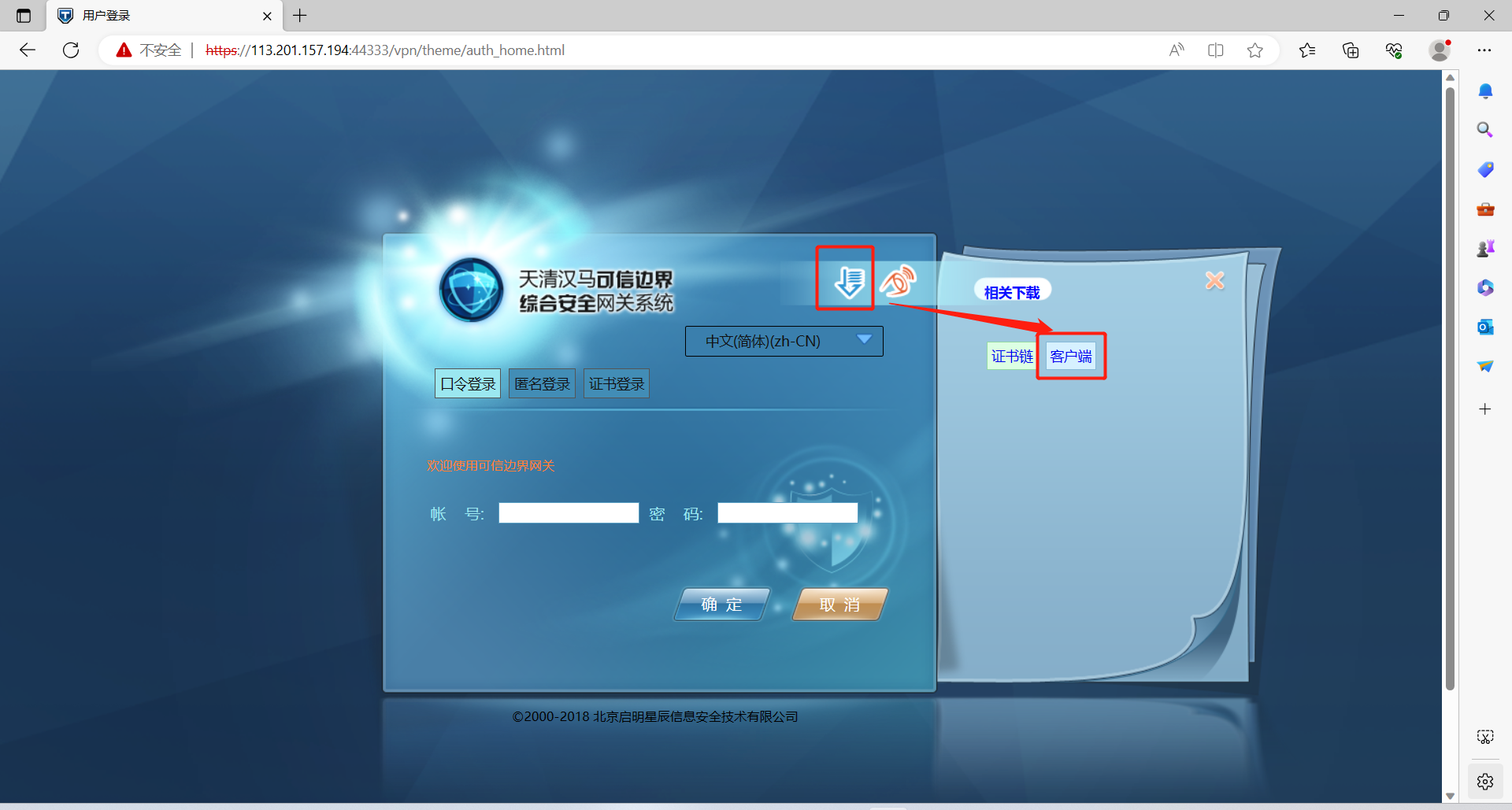The height and width of the screenshot is (810, 1512).
Task: Open sidebar tools briefcase icon
Action: [1485, 209]
